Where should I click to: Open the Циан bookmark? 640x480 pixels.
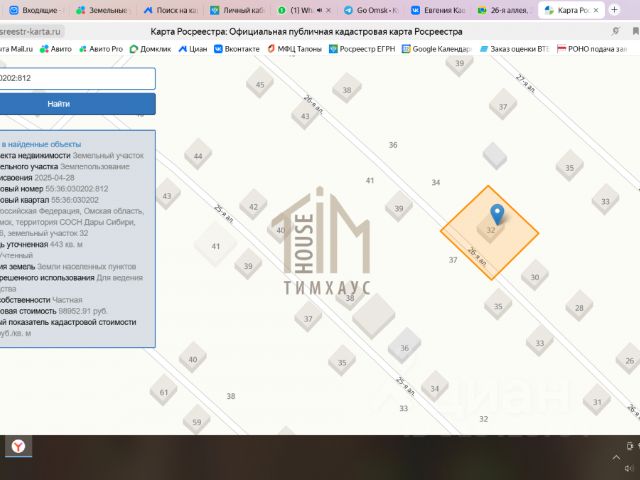pyautogui.click(x=193, y=49)
